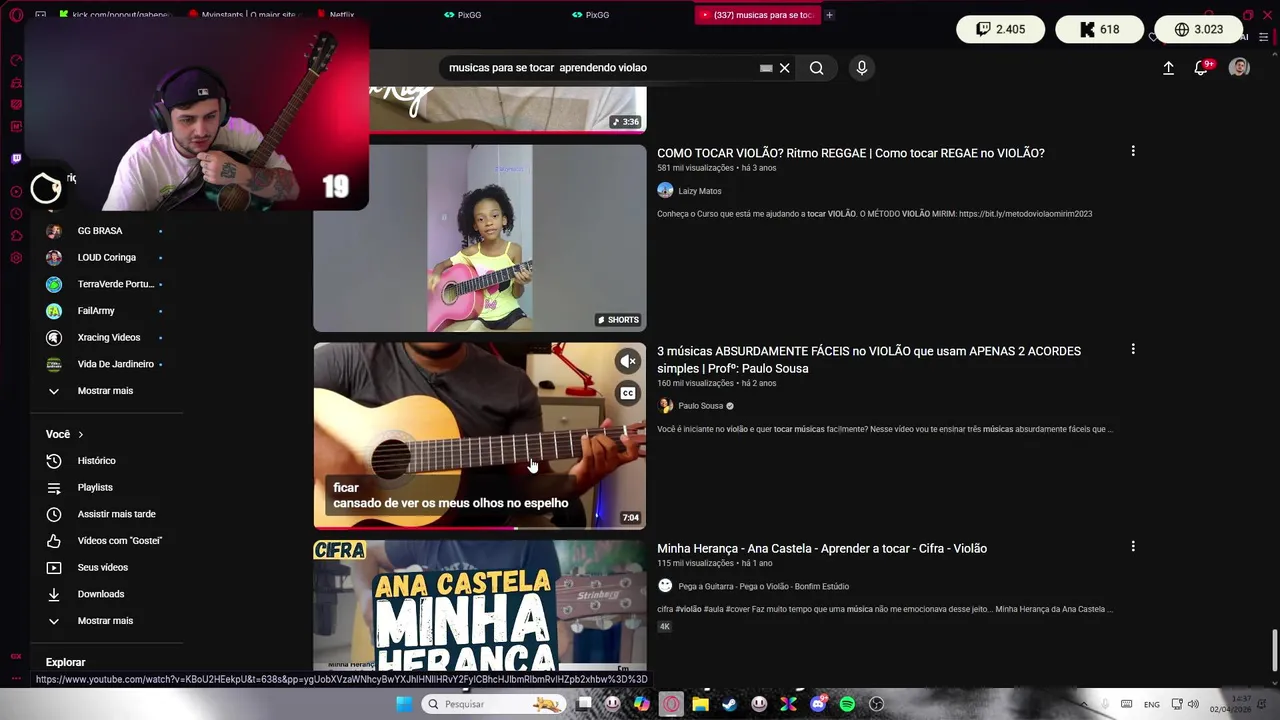The width and height of the screenshot is (1280, 720).
Task: Open the Você section chevron
Action: click(80, 435)
